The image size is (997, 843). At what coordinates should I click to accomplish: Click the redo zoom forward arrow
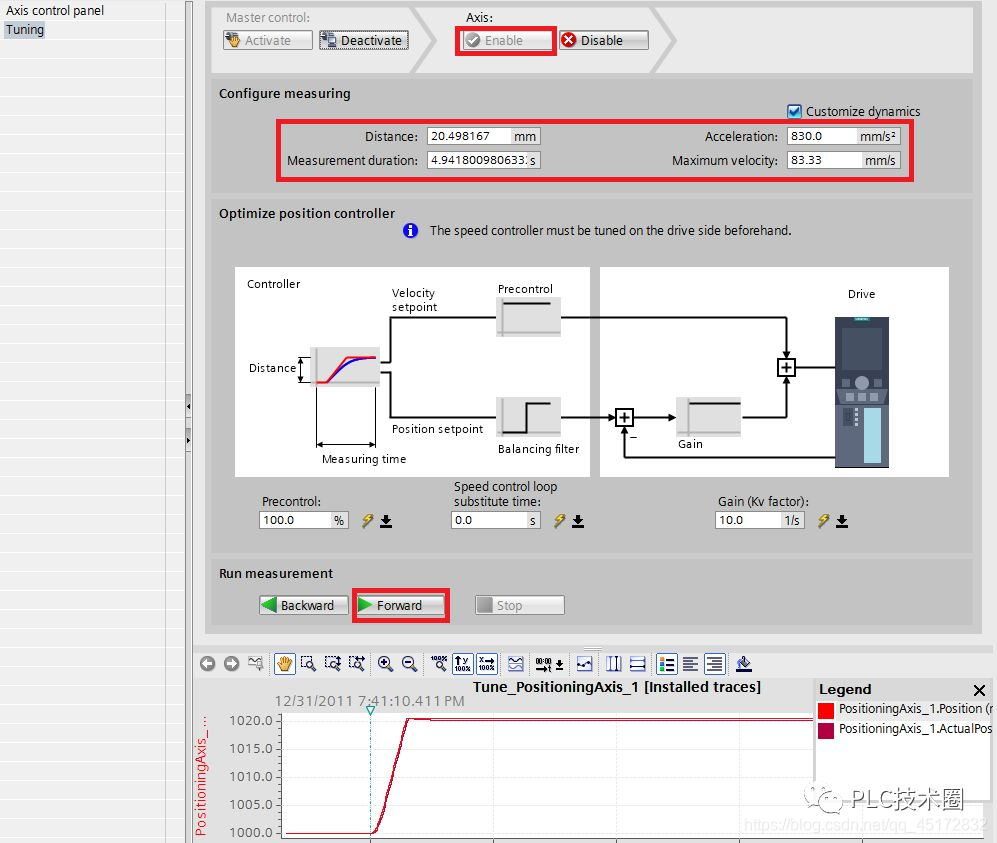(x=231, y=664)
